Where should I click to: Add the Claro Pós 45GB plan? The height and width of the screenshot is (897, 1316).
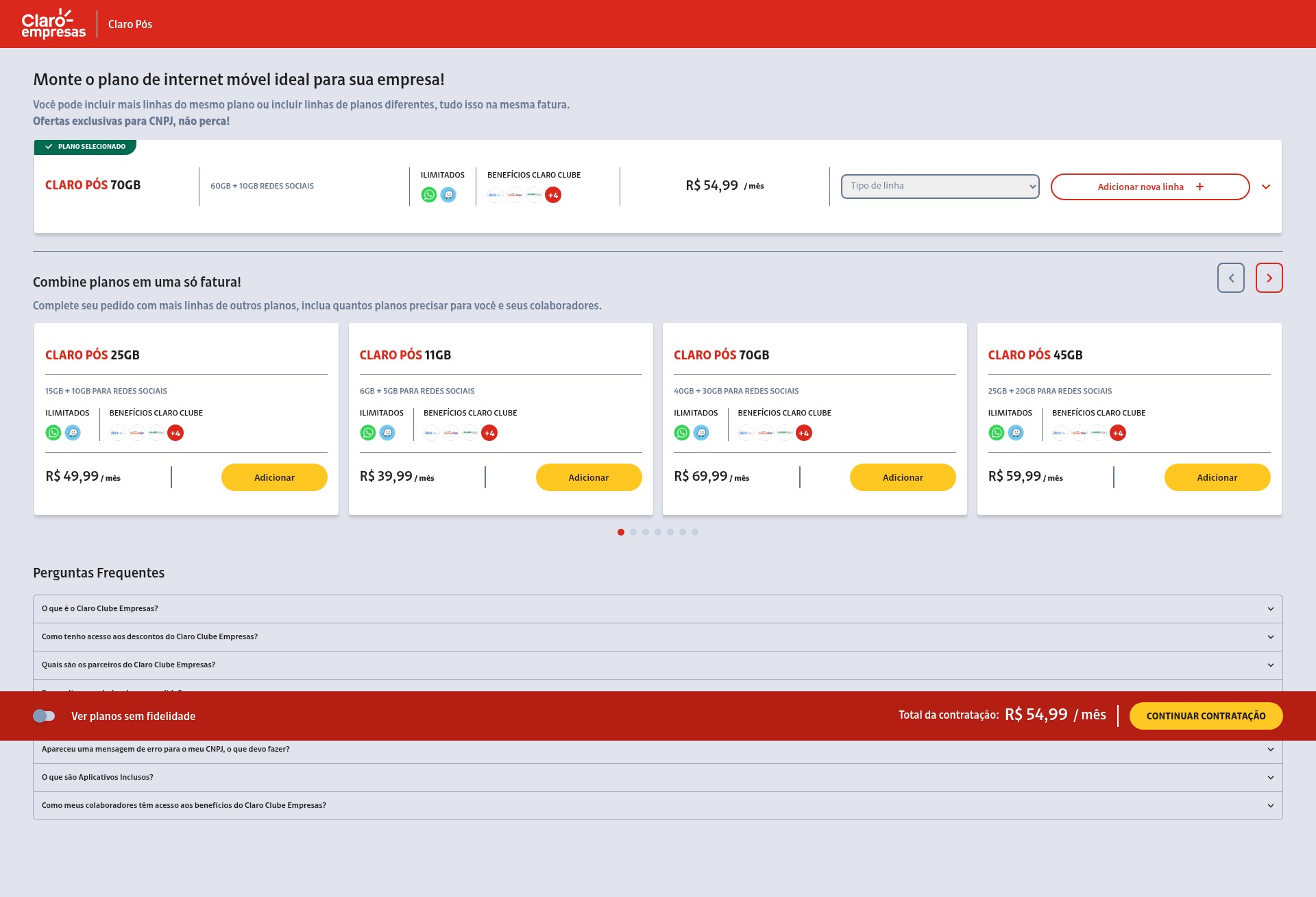click(1217, 477)
